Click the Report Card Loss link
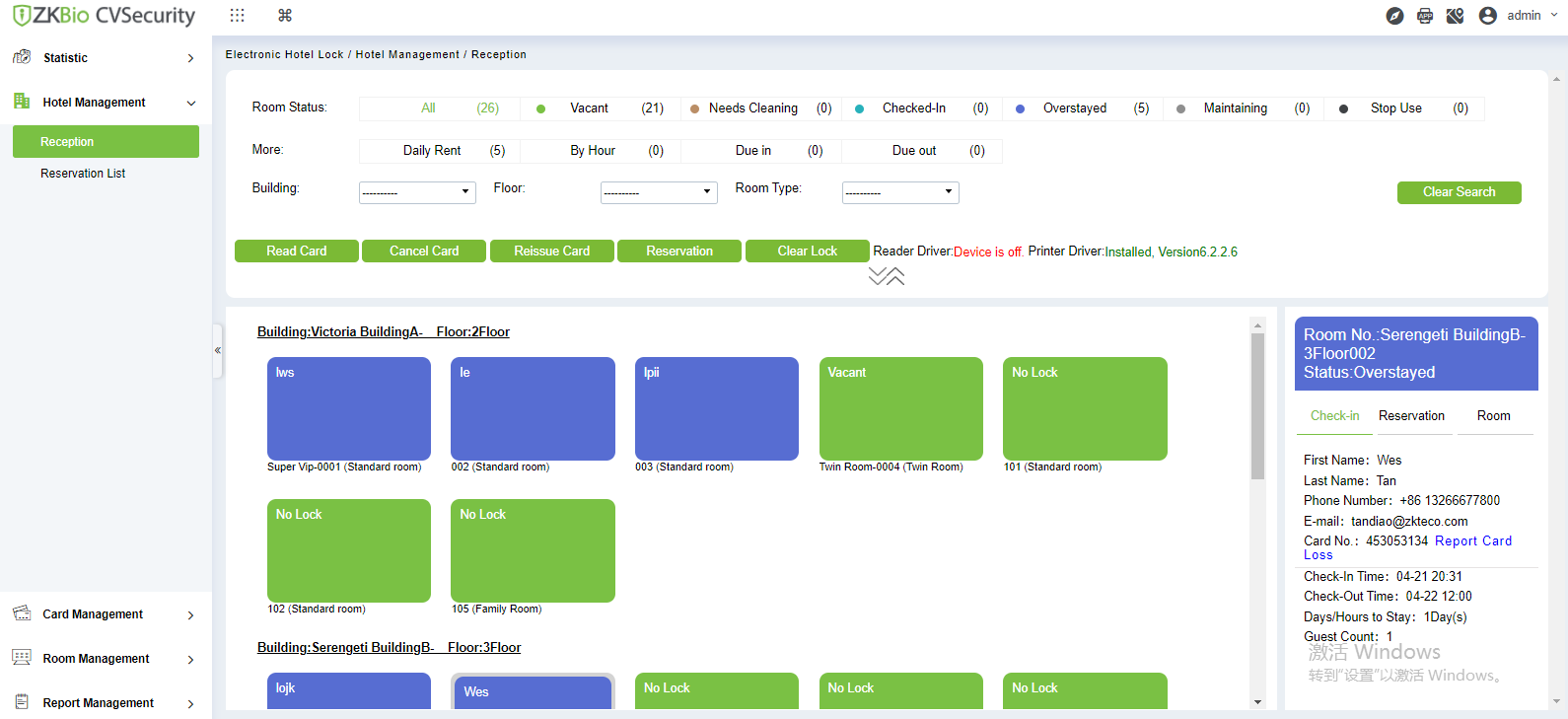The height and width of the screenshot is (719, 1568). tap(1407, 547)
